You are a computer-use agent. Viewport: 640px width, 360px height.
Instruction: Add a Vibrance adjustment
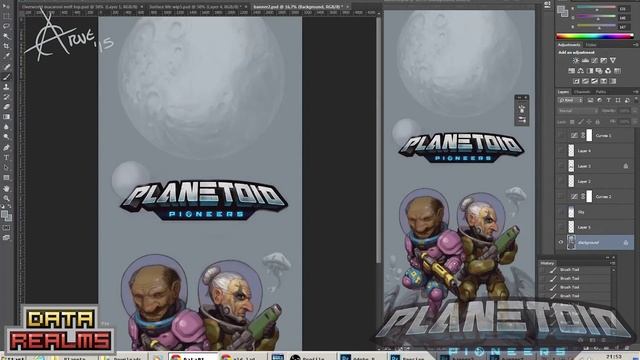[x=613, y=60]
